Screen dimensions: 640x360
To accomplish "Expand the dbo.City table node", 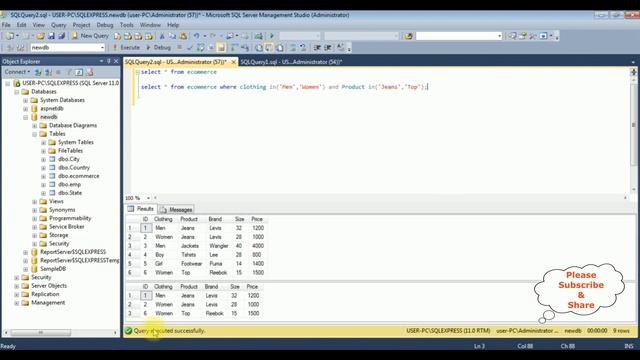I will pyautogui.click(x=43, y=159).
